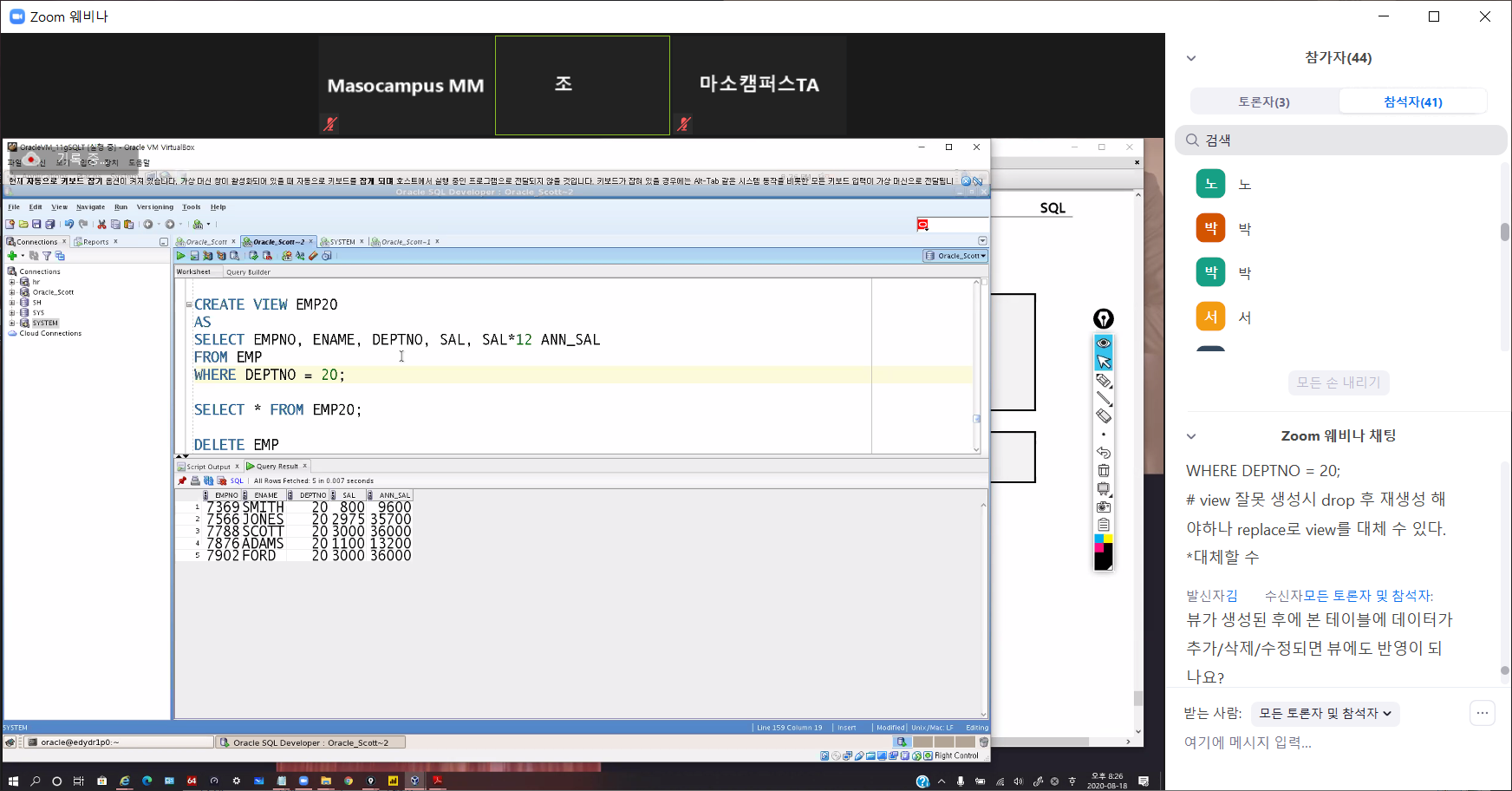
Task: Collapse the Zoom 웨비나 채팅 section
Action: click(x=1191, y=436)
